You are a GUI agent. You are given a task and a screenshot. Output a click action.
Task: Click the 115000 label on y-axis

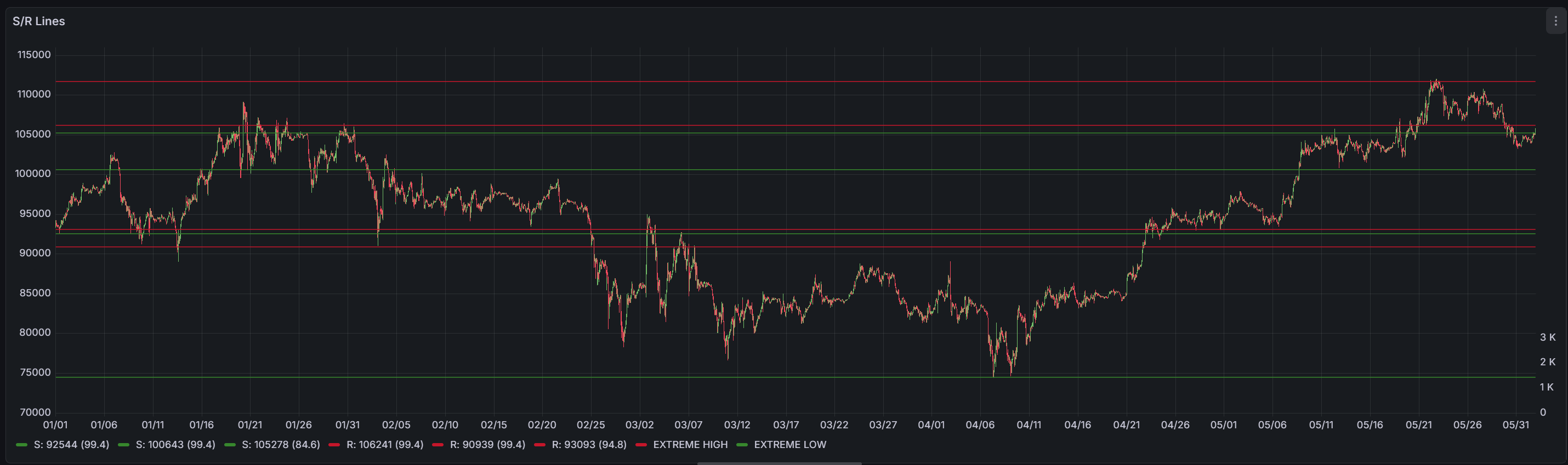(x=34, y=55)
